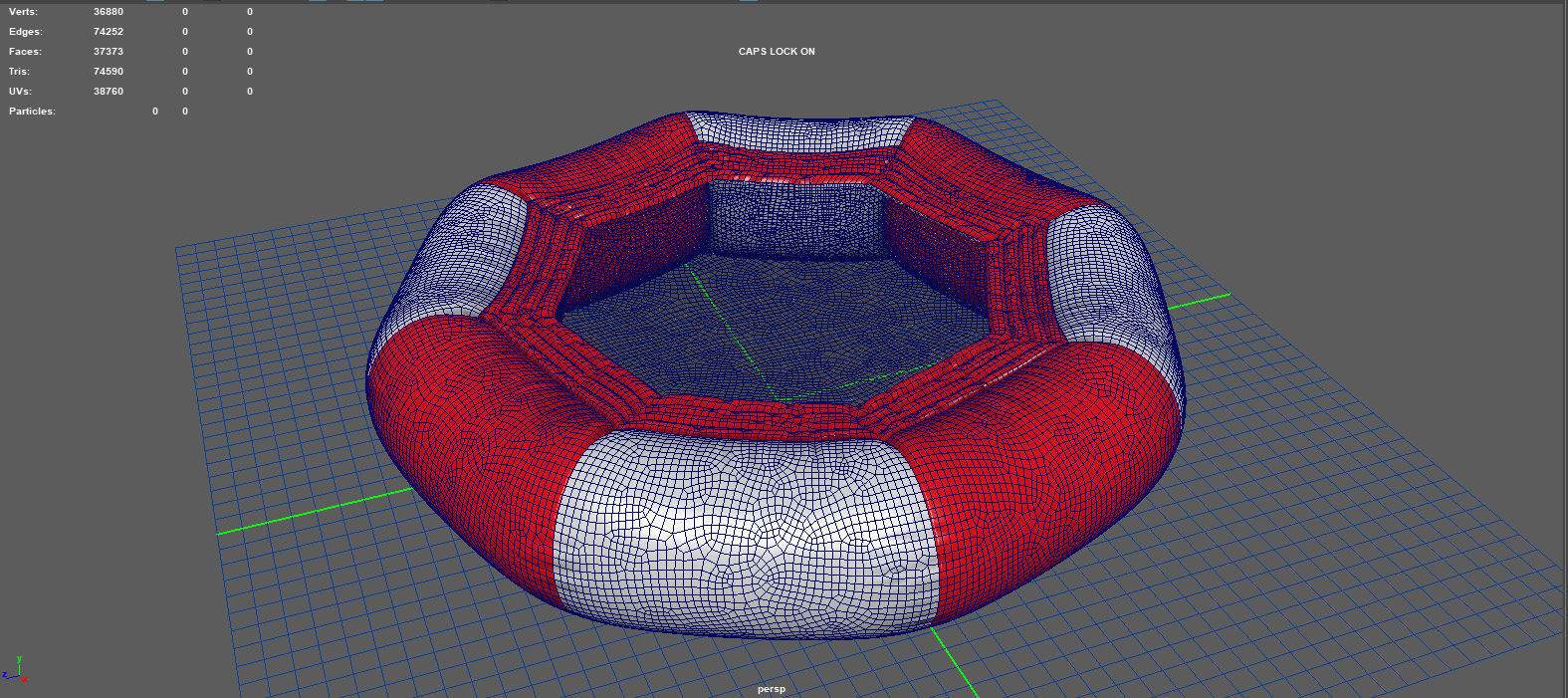Click the face count value 37373

pos(109,52)
